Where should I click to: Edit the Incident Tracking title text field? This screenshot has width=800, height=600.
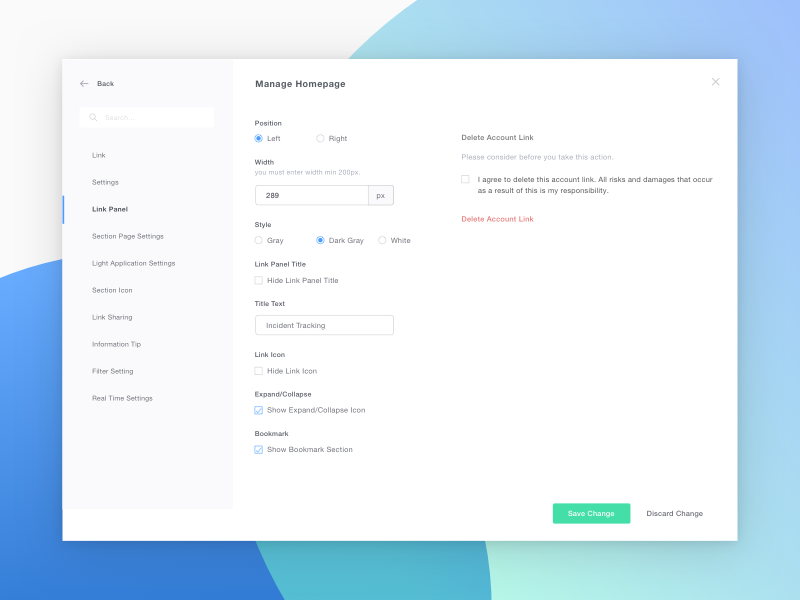coord(323,325)
